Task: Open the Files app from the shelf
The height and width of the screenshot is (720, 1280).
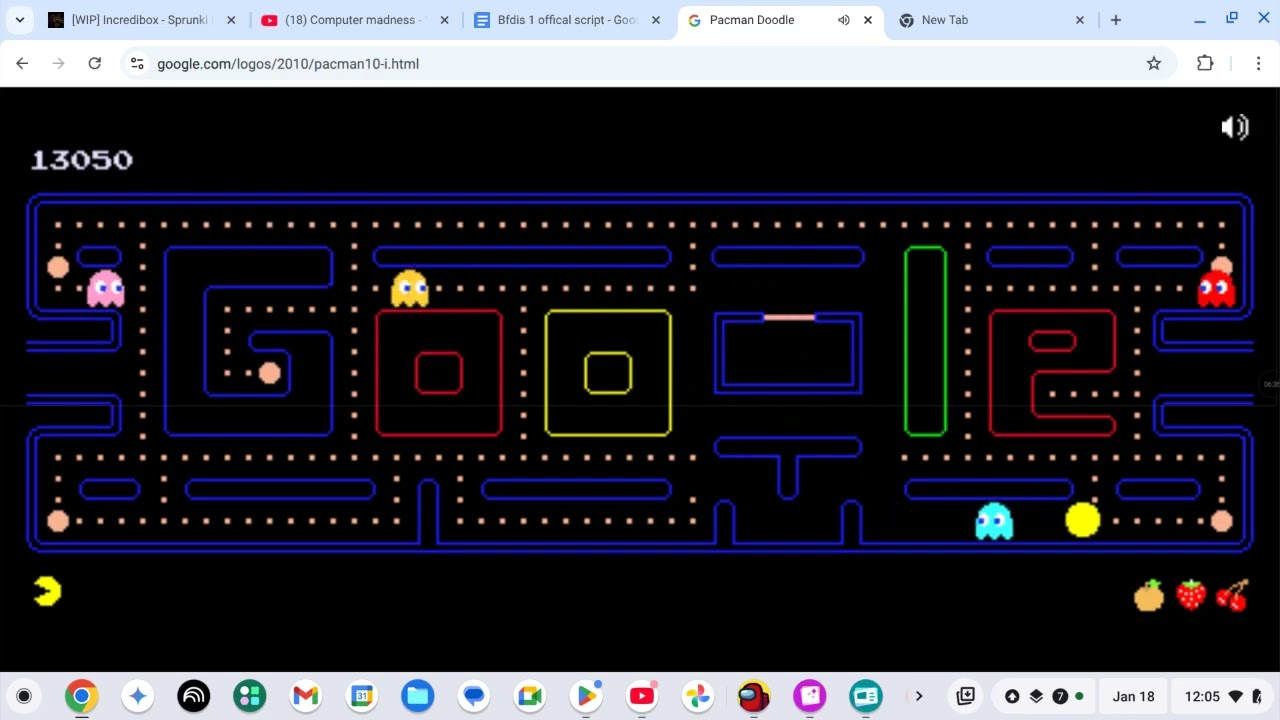Action: 418,696
